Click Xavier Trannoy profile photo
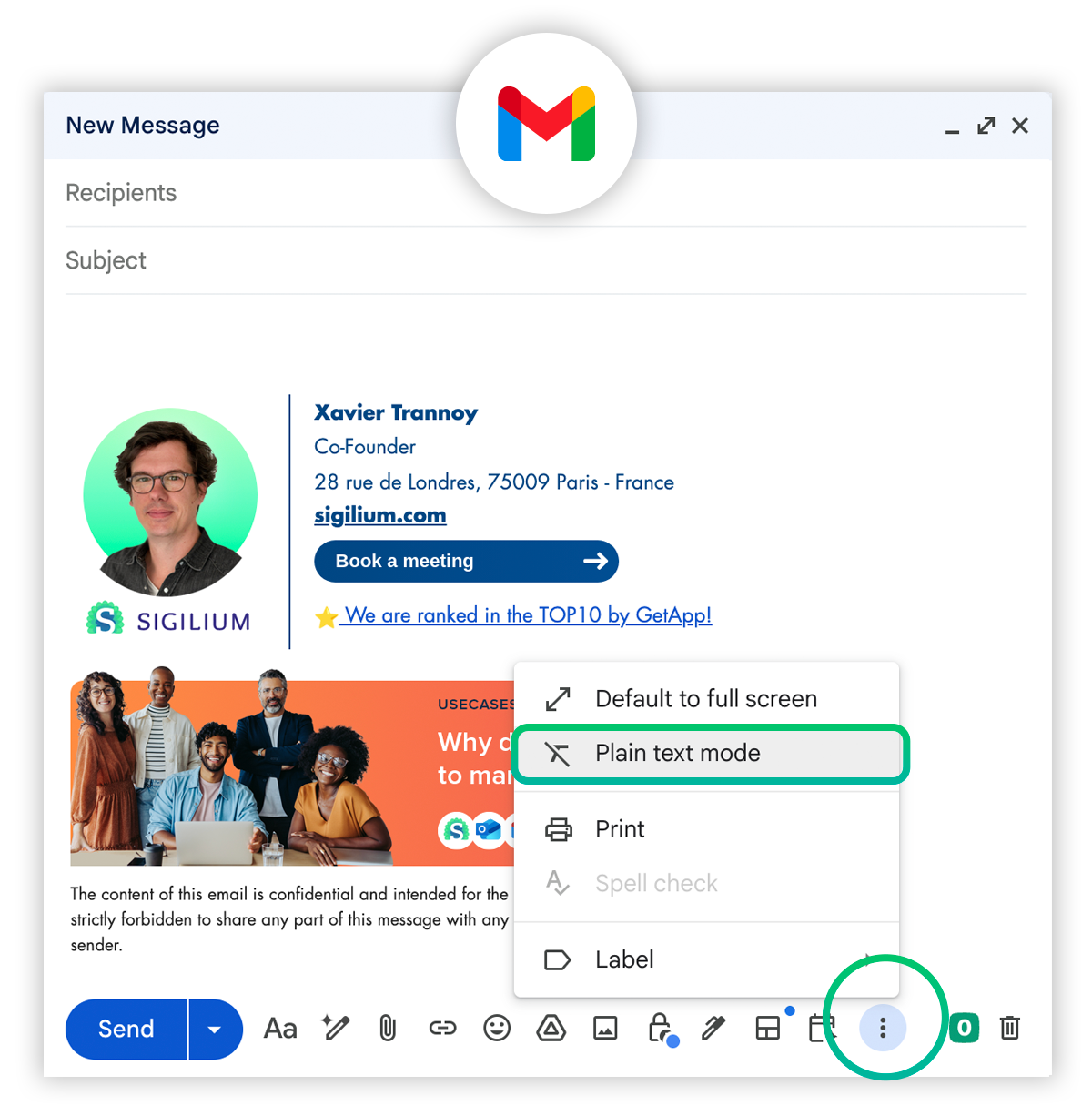1092x1116 pixels. pos(170,502)
